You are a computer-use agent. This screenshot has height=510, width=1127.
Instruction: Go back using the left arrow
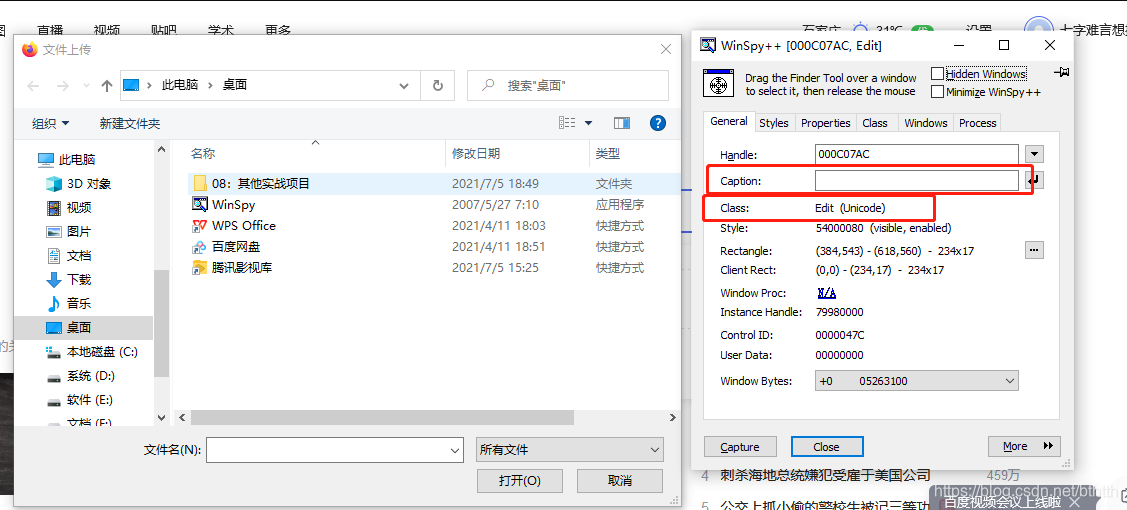[33, 85]
